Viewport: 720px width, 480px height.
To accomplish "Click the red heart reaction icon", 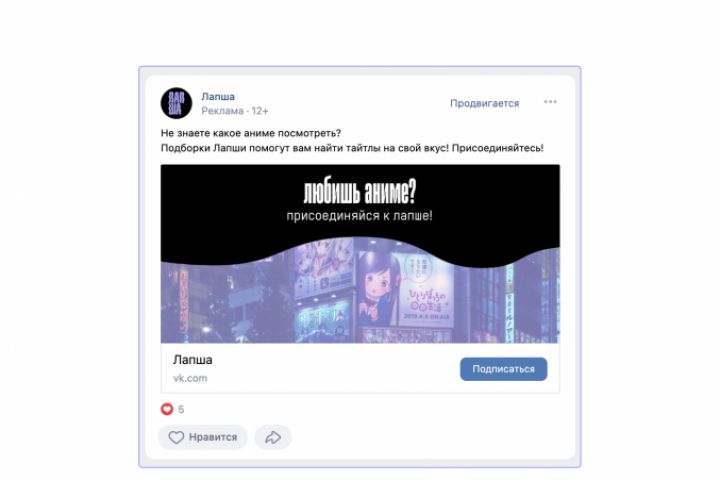I will coord(167,409).
